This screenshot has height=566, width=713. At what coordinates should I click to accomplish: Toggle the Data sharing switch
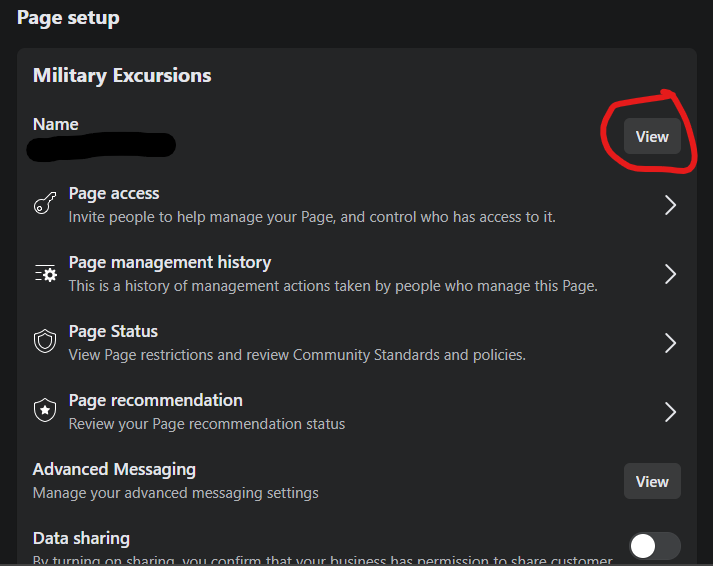coord(654,545)
